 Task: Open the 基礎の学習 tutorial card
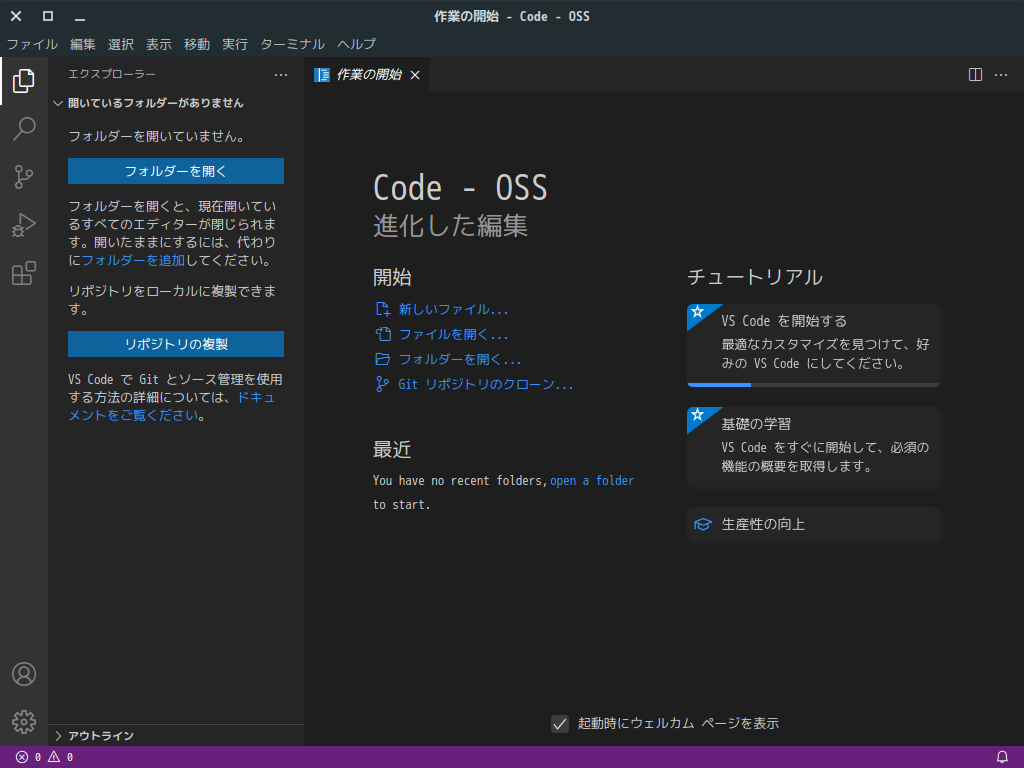tap(813, 447)
